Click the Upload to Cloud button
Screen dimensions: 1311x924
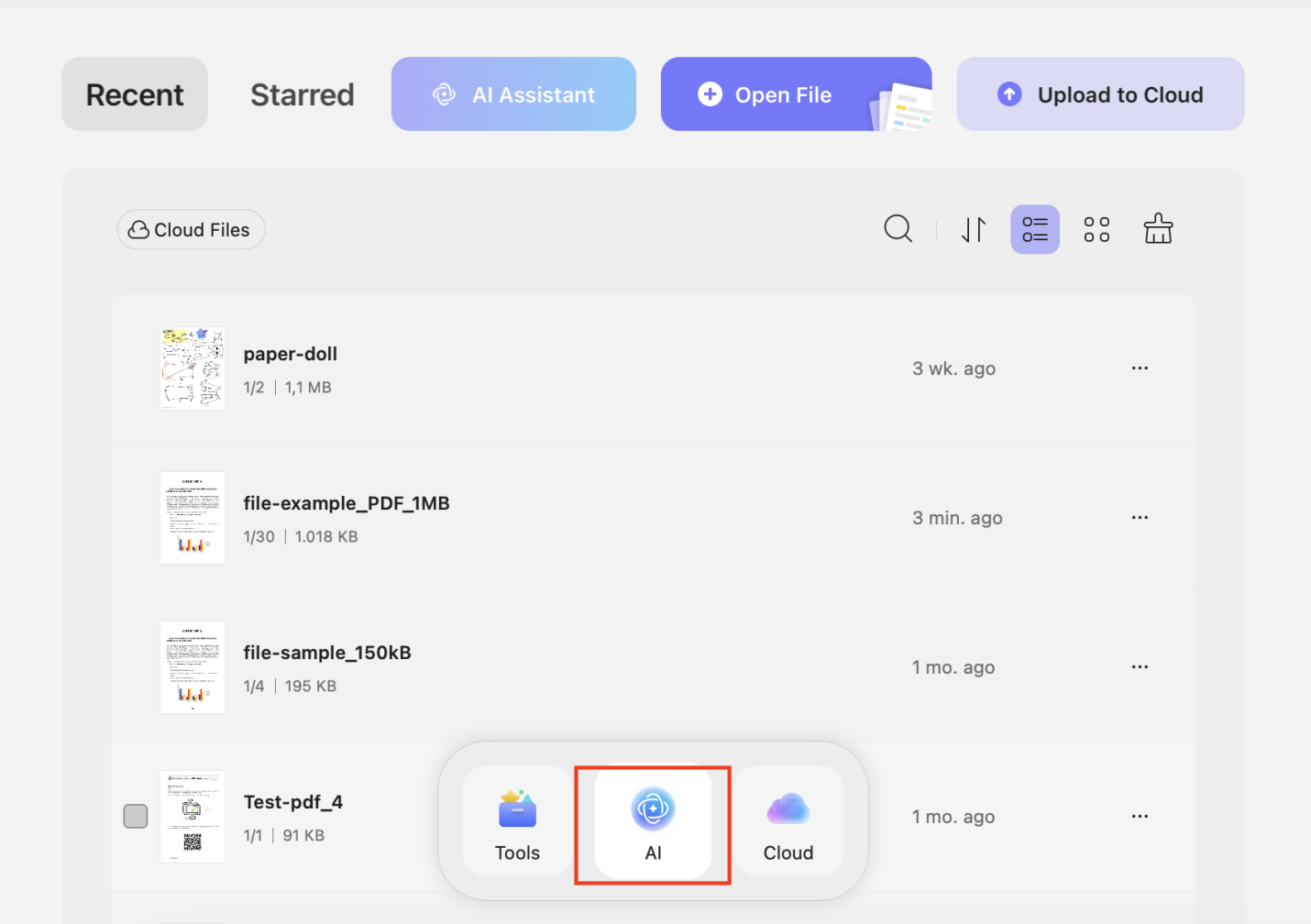click(x=1100, y=94)
